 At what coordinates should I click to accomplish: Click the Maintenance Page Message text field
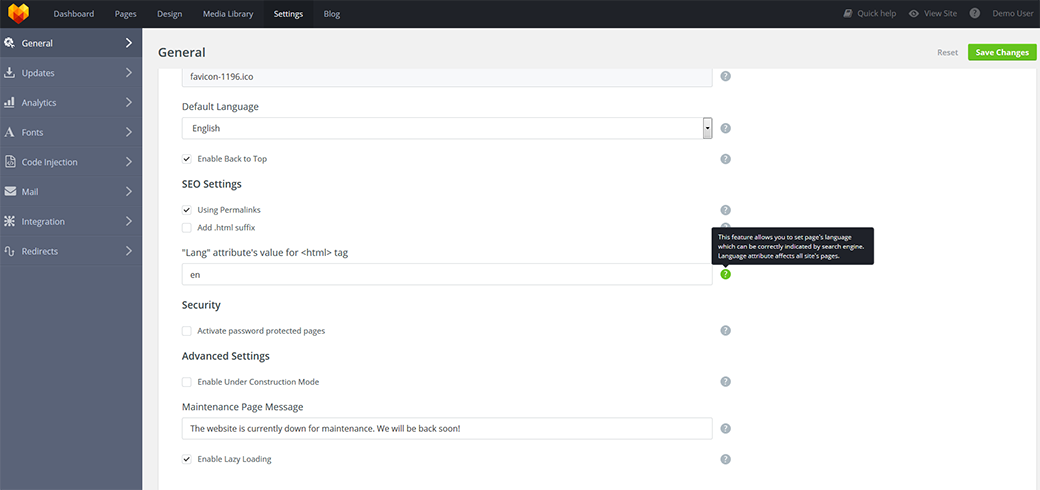pos(446,429)
